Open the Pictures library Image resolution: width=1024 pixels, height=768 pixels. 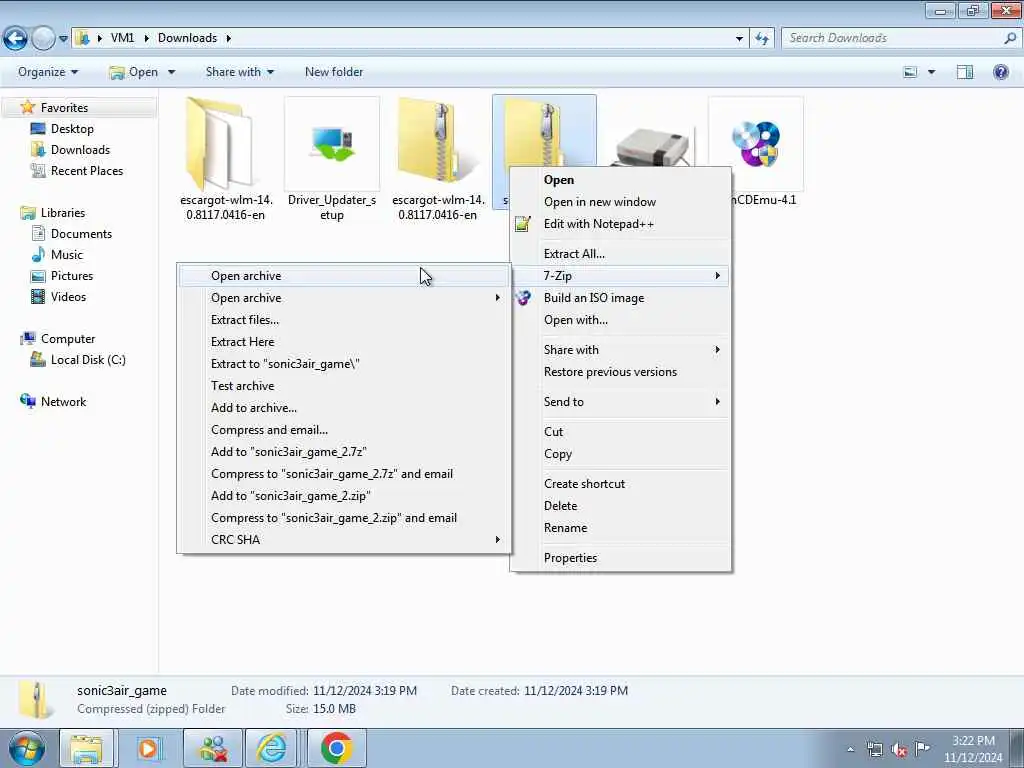click(71, 276)
